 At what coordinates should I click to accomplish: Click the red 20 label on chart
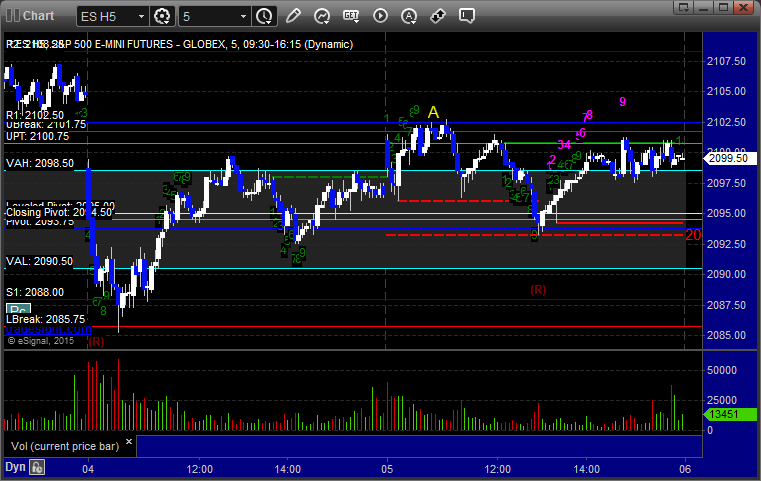click(x=693, y=235)
